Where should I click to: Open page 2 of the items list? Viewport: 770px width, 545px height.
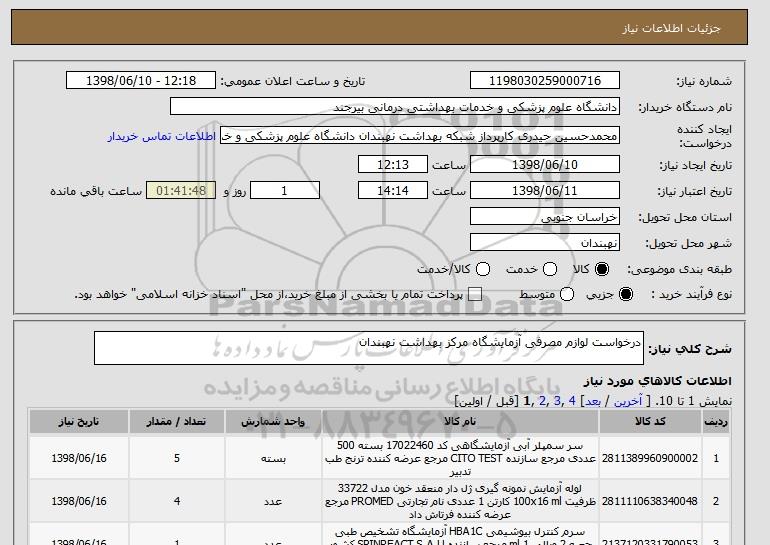point(542,401)
